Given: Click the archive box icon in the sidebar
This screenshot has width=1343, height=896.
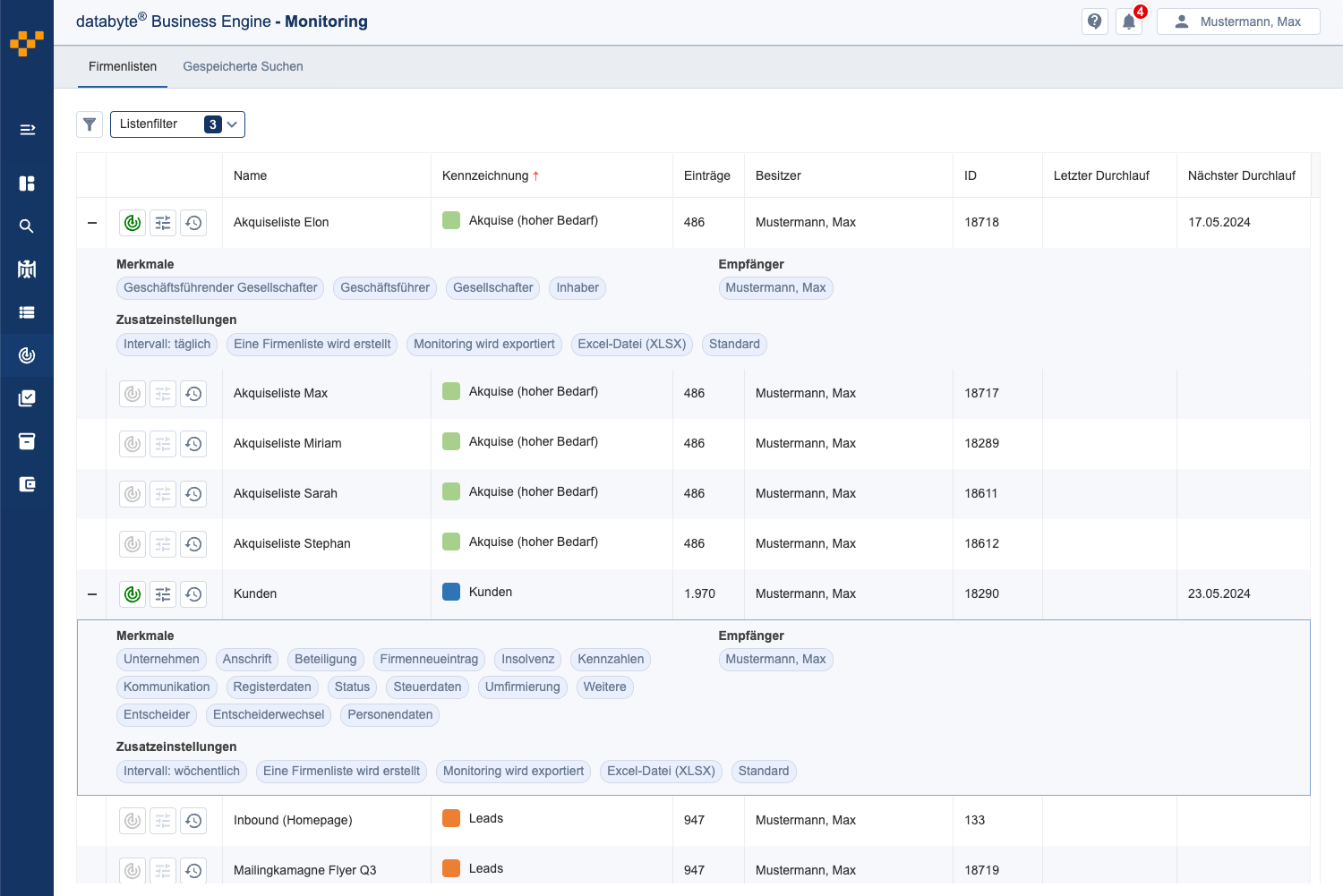Looking at the screenshot, I should click(27, 440).
